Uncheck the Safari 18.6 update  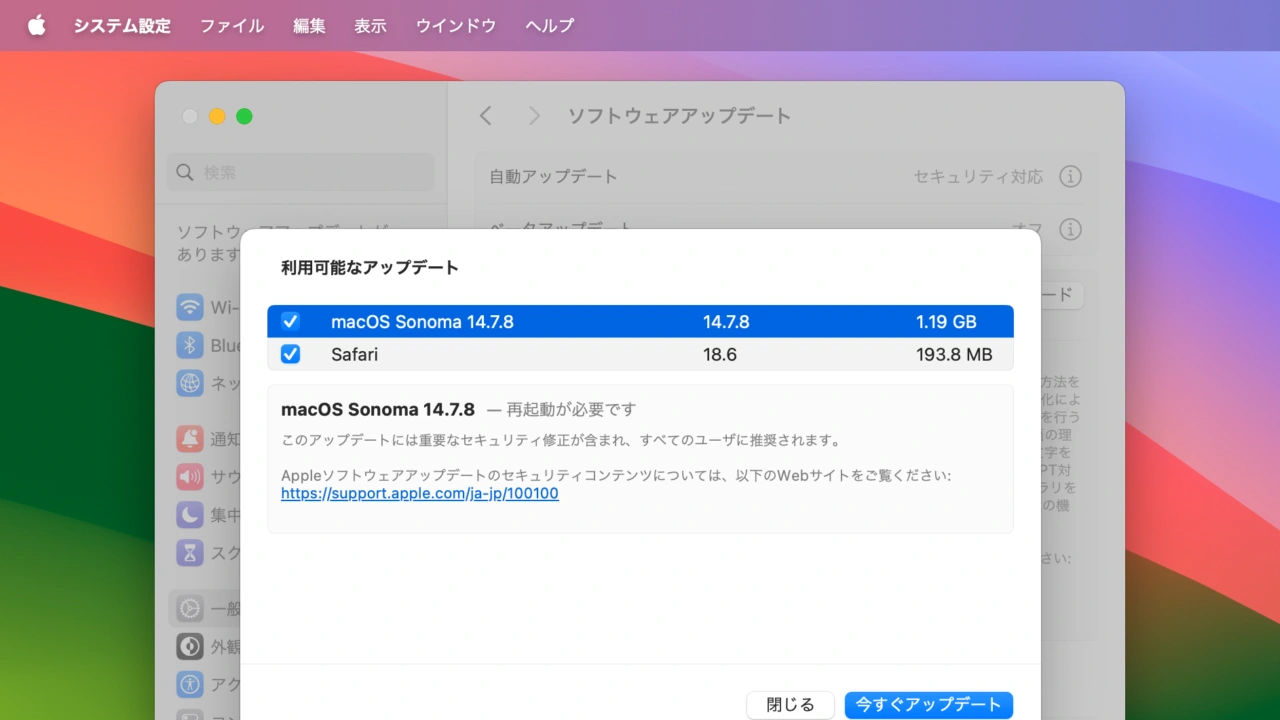tap(290, 354)
